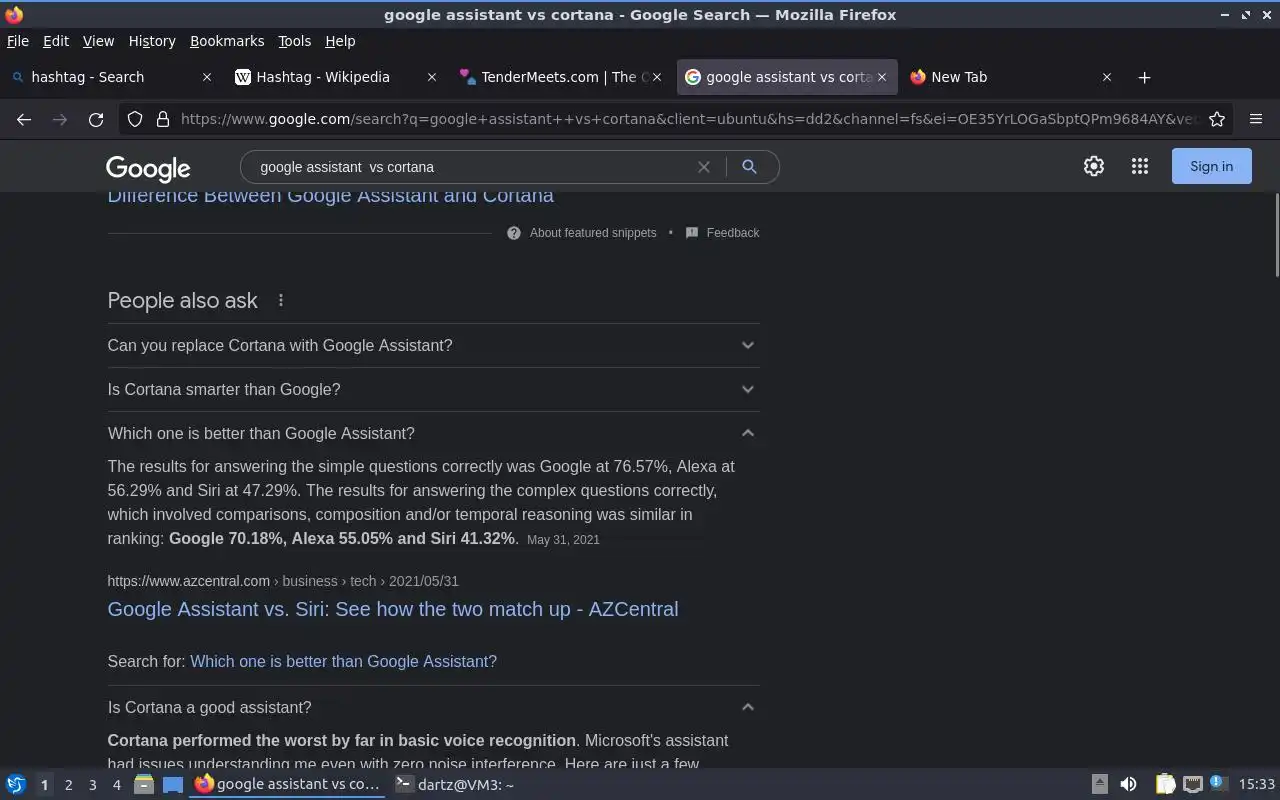Go back to the previous page
This screenshot has width=1280, height=800.
click(x=24, y=119)
